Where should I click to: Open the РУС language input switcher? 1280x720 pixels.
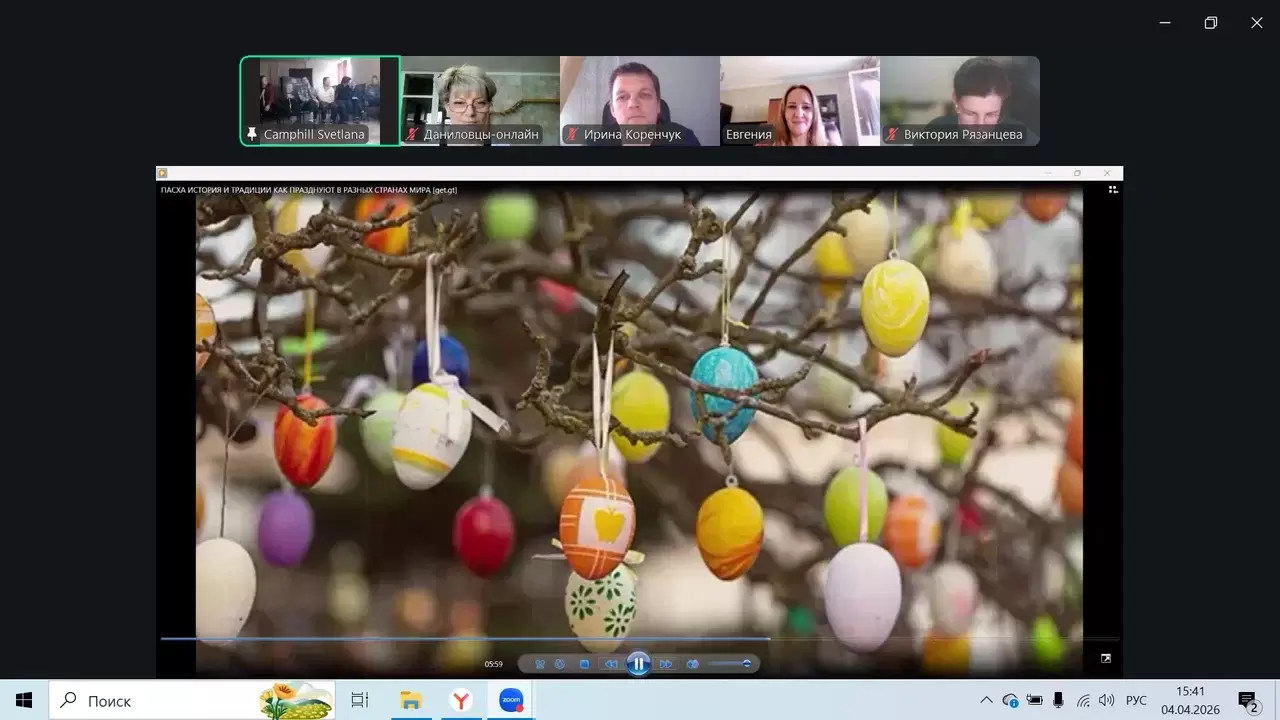pyautogui.click(x=1136, y=700)
